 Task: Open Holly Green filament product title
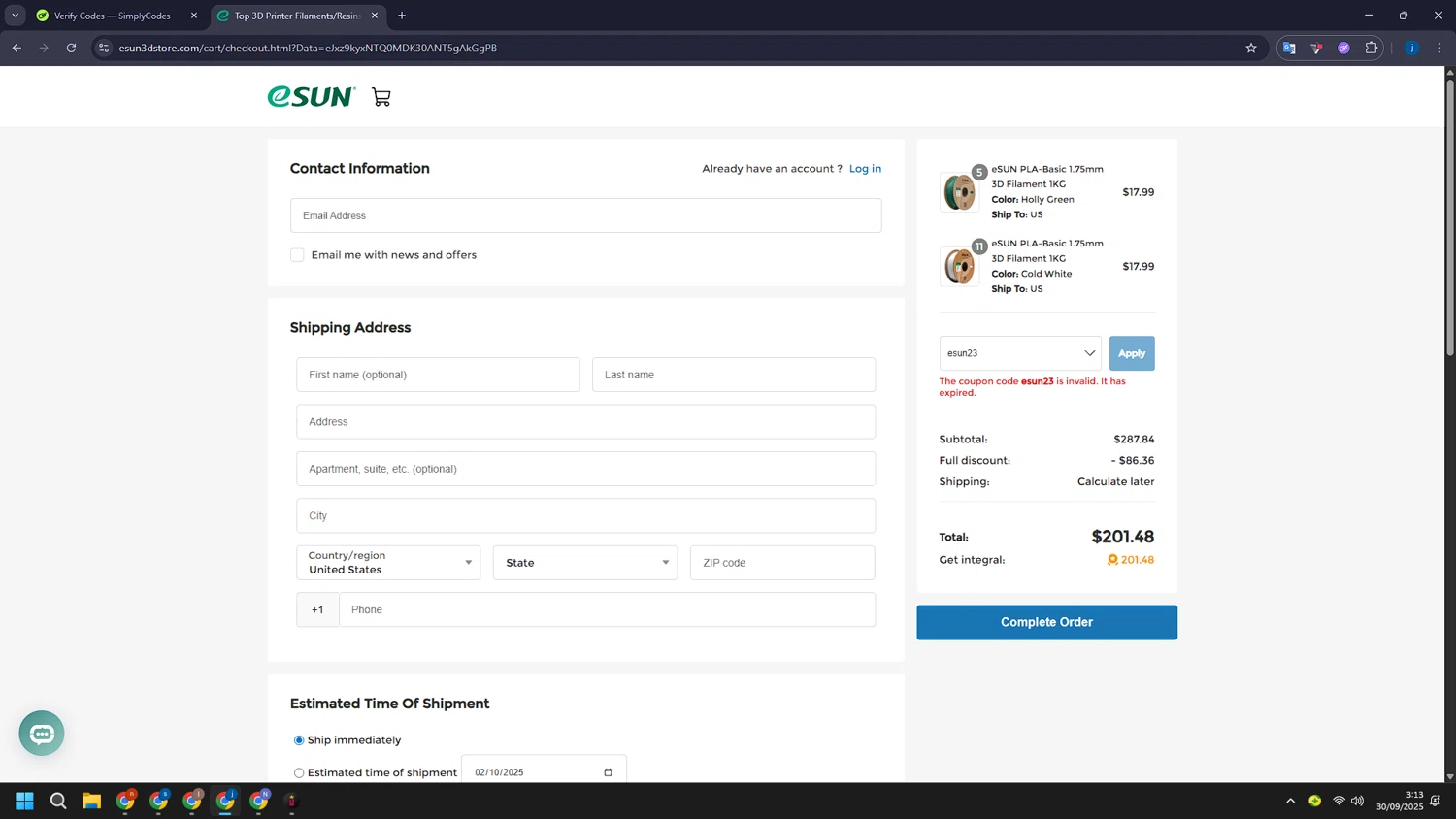(1046, 177)
